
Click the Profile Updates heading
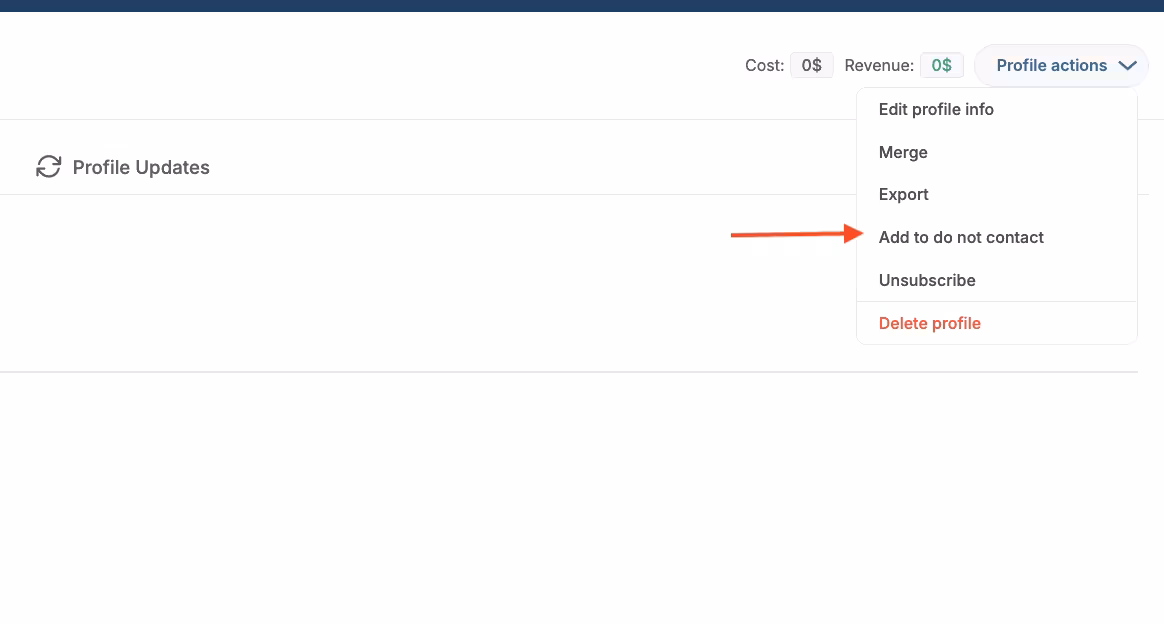(140, 167)
